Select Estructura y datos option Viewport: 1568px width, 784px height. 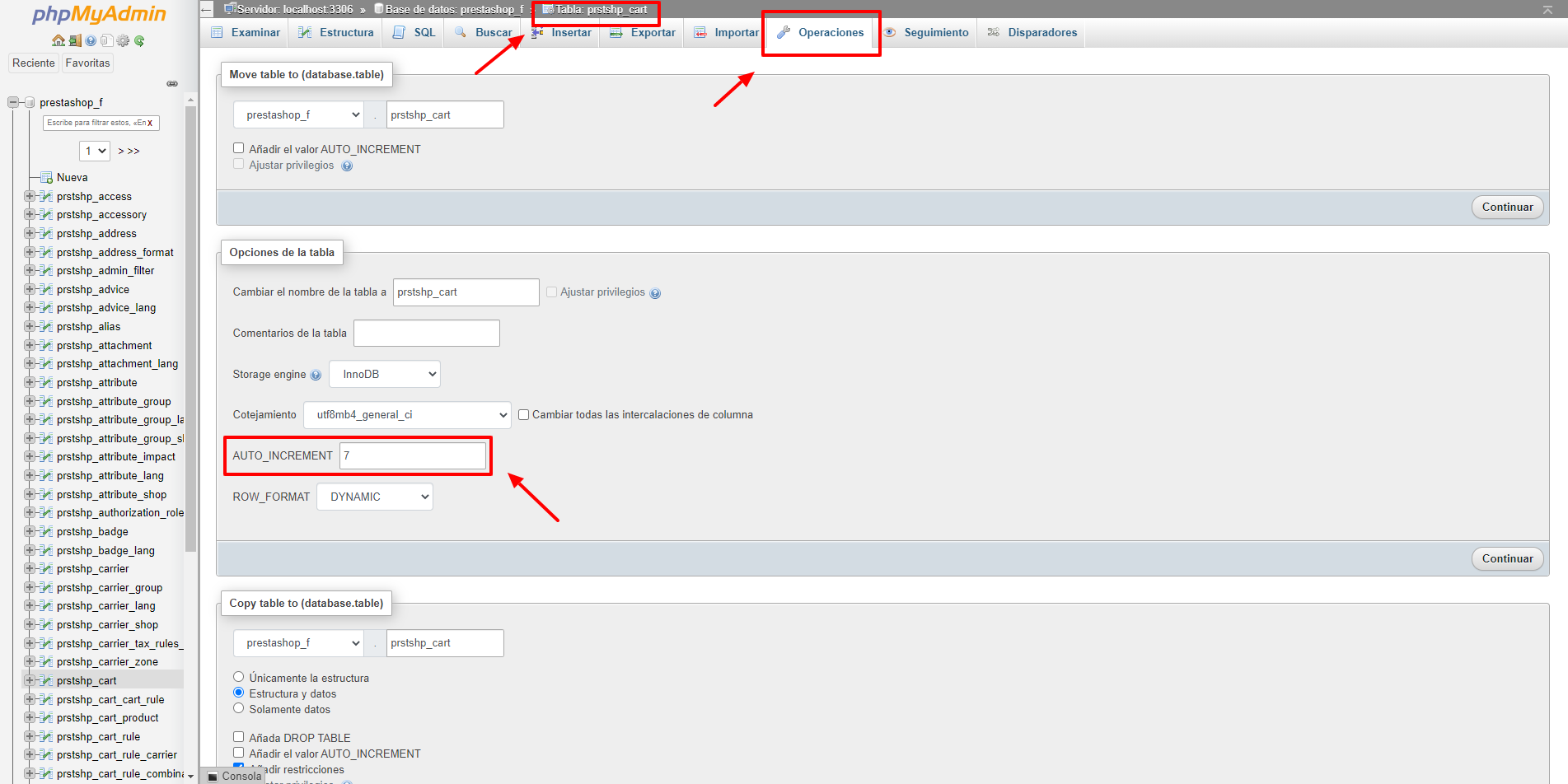(238, 693)
